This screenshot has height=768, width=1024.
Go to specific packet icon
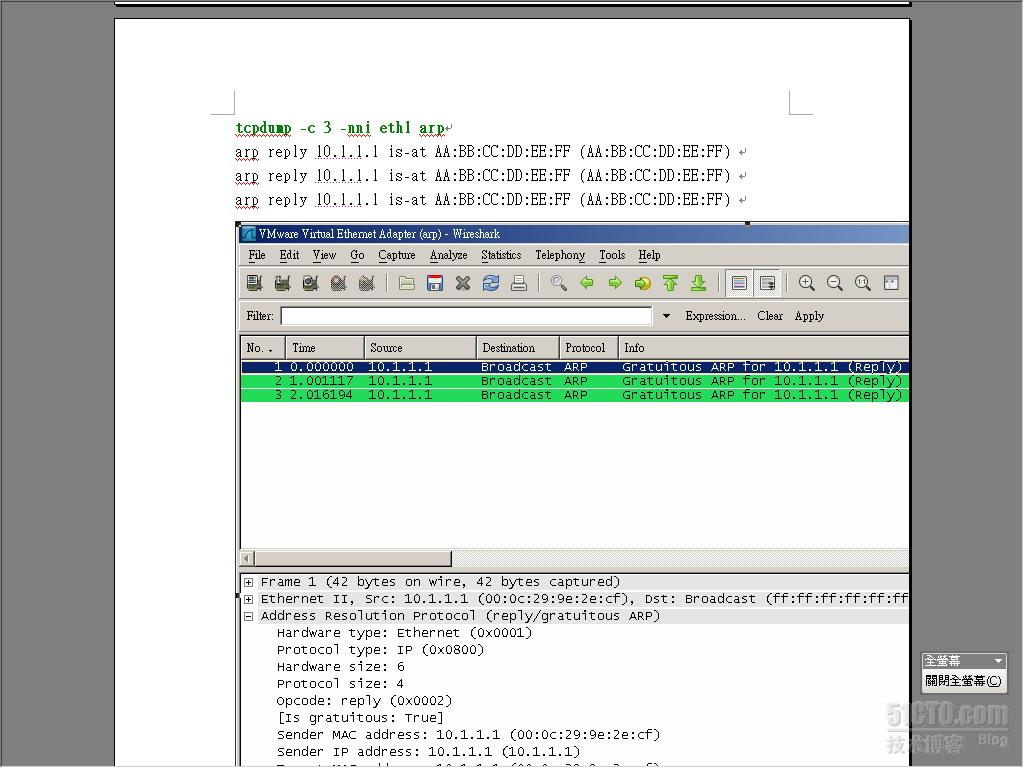coord(643,283)
